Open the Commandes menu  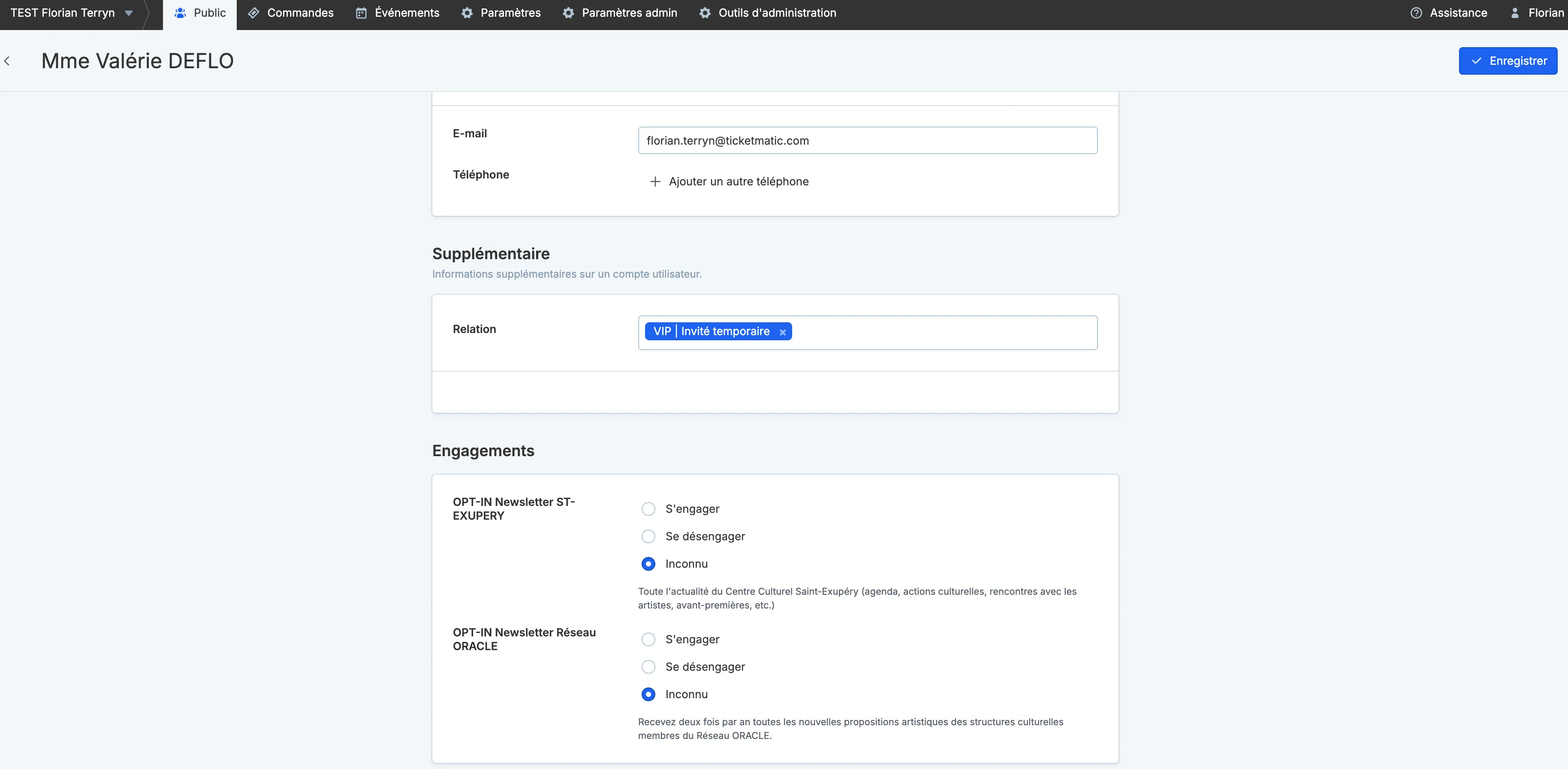(x=290, y=13)
